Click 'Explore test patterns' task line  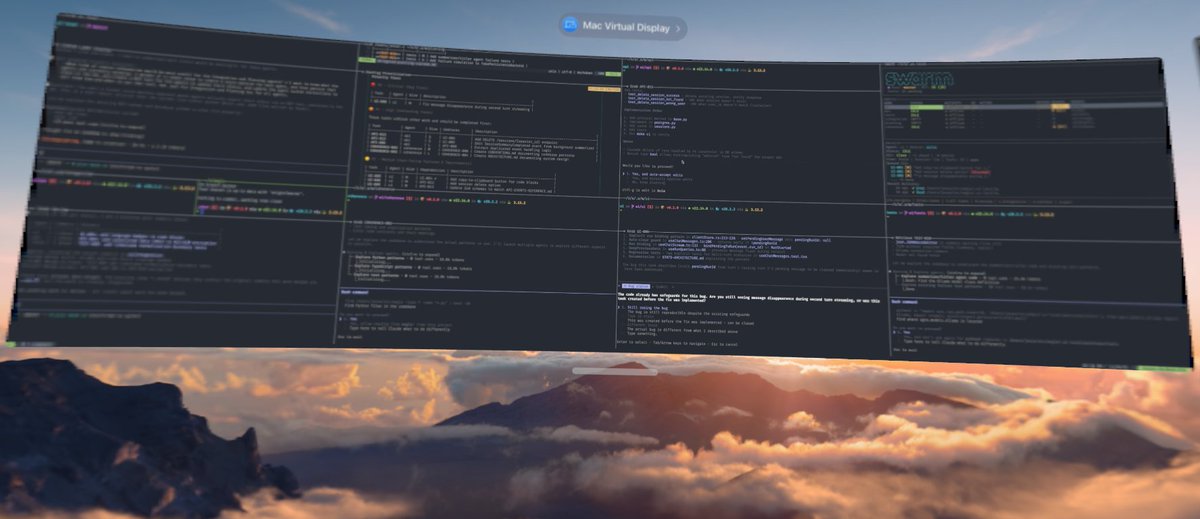tap(406, 276)
